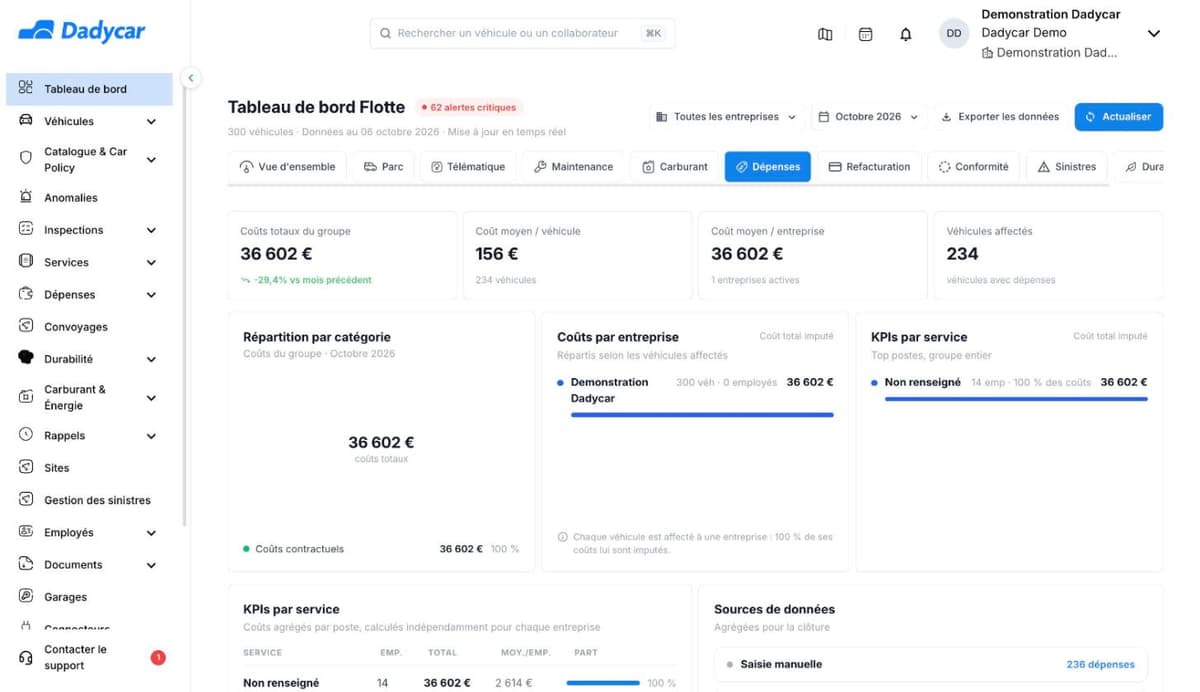Click the Durabilité leaf icon in sidebar
Image resolution: width=1200 pixels, height=692 pixels.
26,358
